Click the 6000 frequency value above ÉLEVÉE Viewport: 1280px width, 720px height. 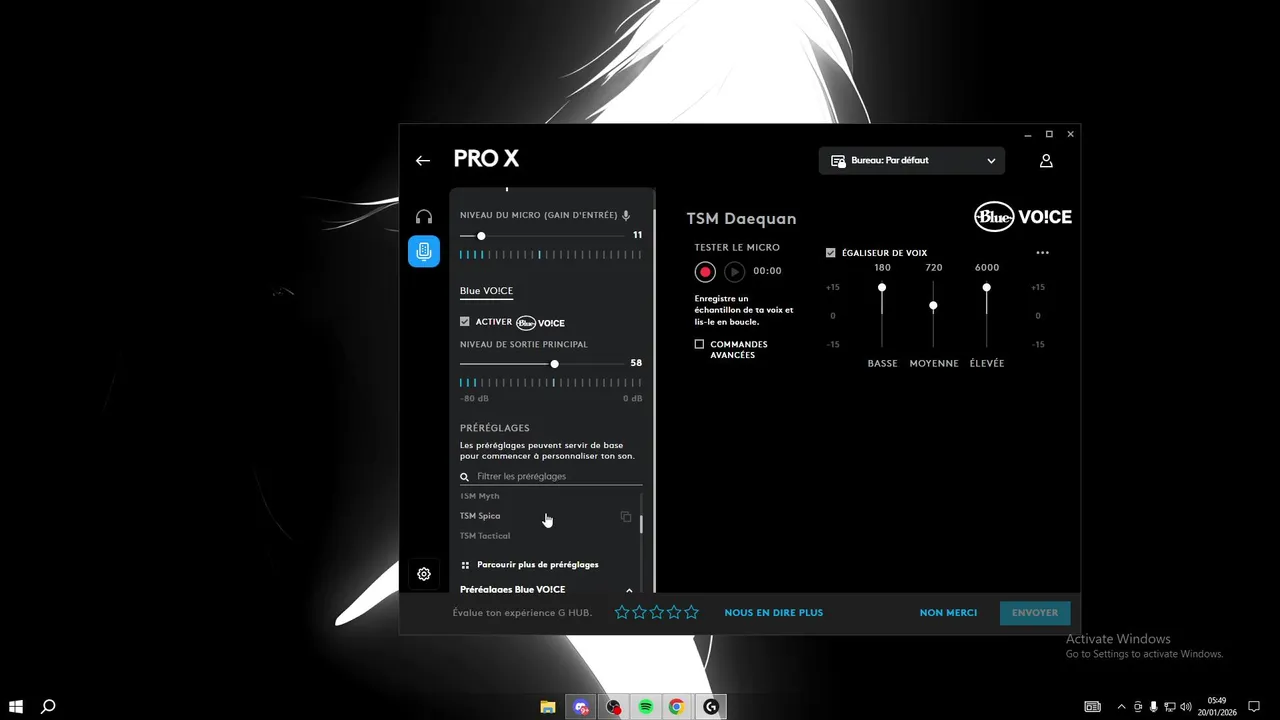(x=987, y=268)
